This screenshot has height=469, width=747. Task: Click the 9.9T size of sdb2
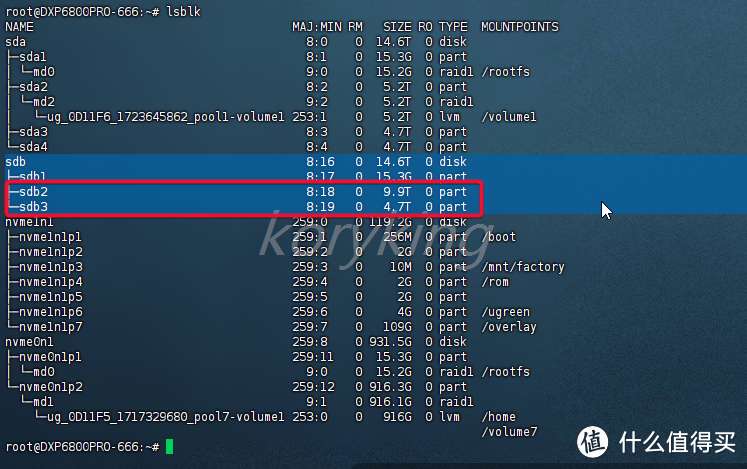coord(397,192)
